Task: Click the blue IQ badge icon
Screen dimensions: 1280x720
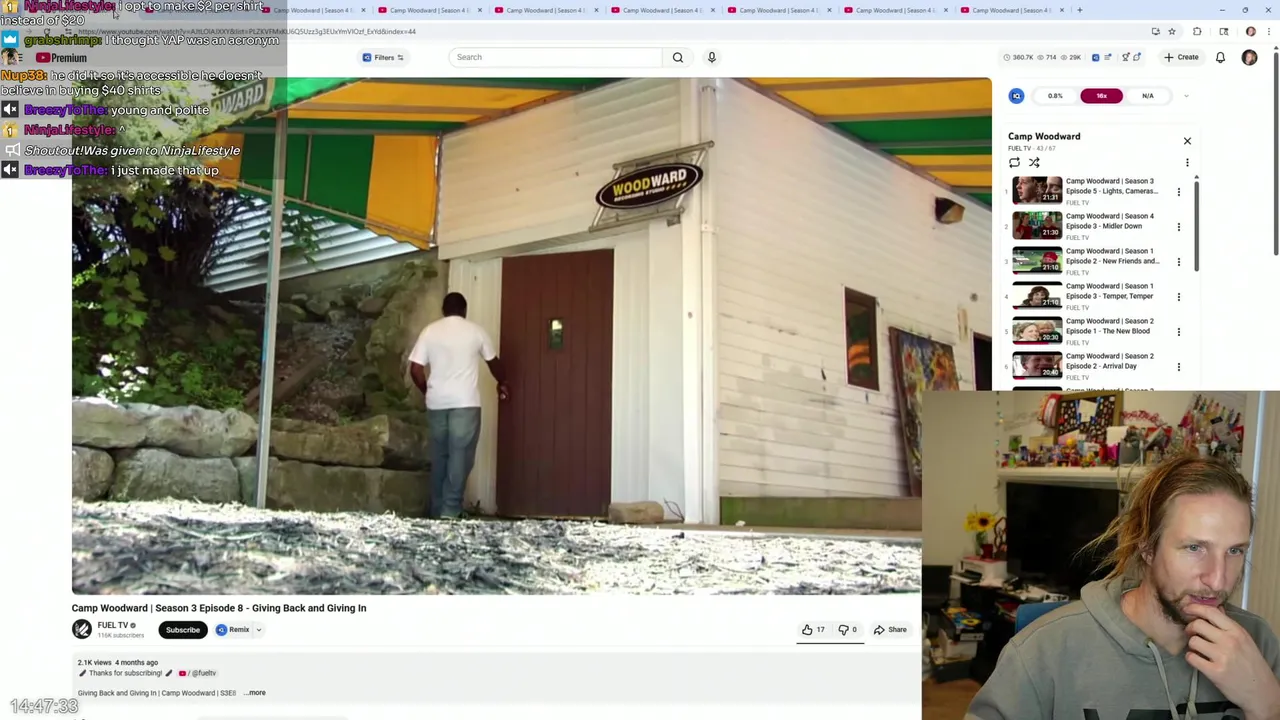Action: pos(1016,96)
